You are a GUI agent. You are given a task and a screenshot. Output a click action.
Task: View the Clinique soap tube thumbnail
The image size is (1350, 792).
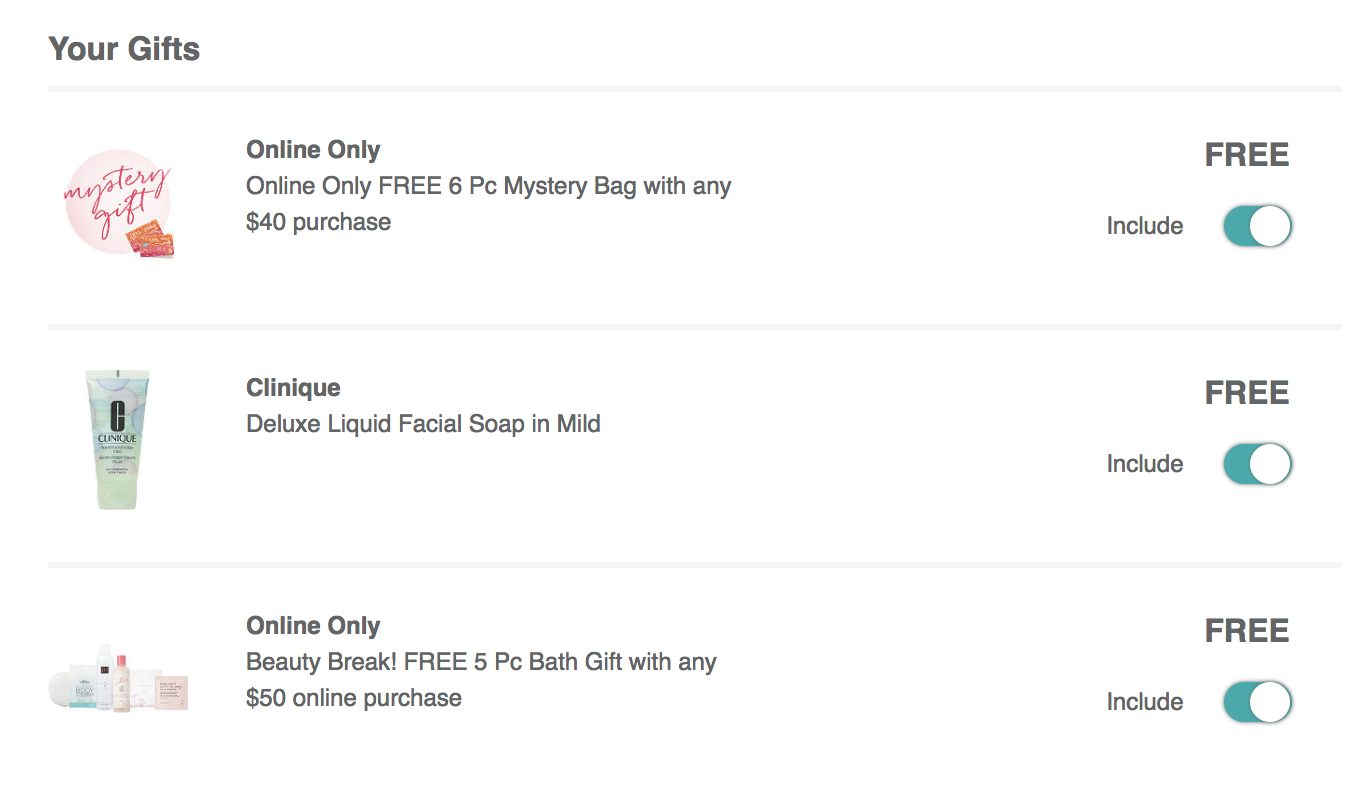click(118, 439)
